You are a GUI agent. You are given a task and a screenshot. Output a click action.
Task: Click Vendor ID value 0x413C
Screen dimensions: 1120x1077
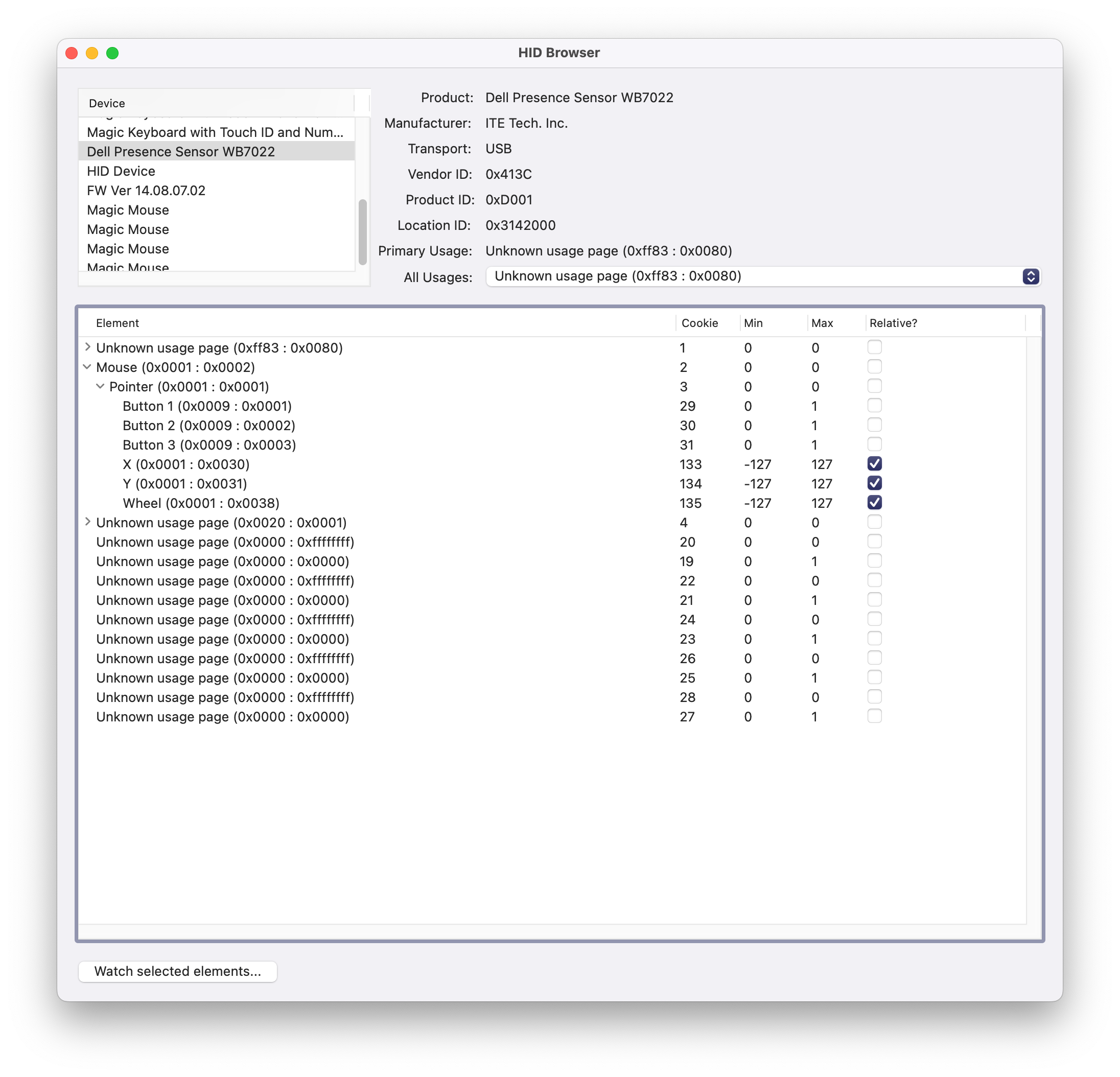point(508,174)
